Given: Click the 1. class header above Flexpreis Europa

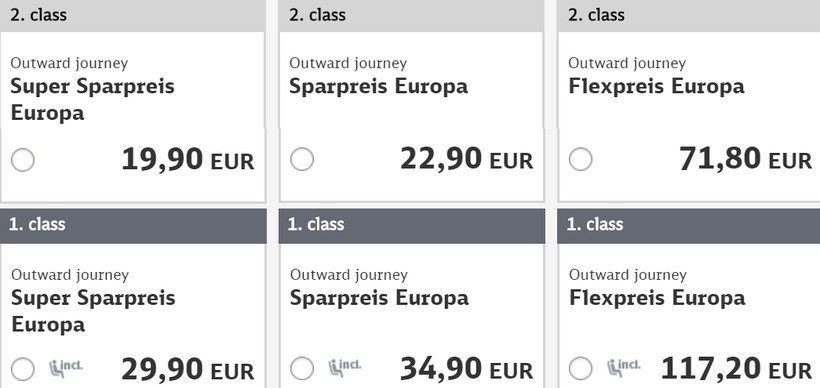Looking at the screenshot, I should click(689, 225).
